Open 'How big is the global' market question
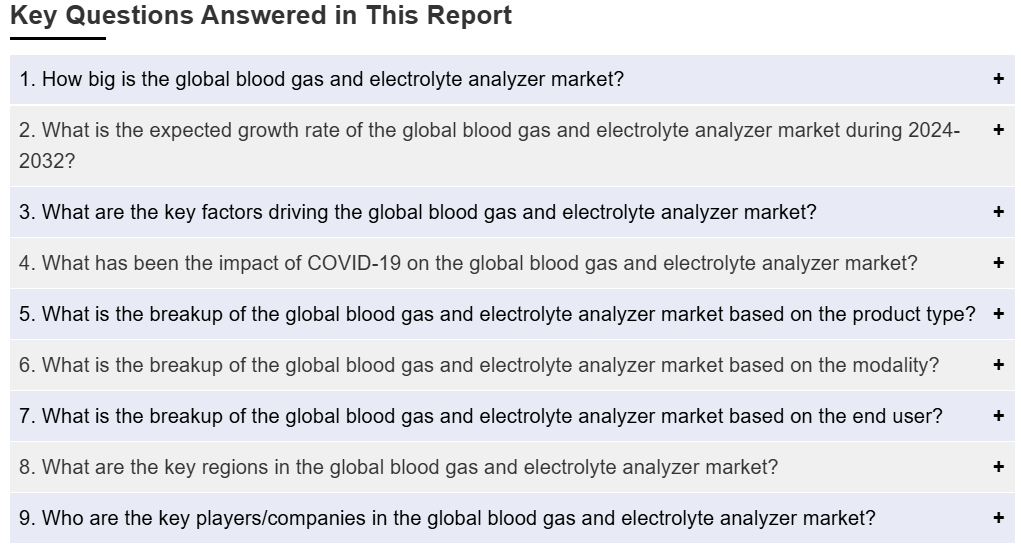The height and width of the screenshot is (547, 1021). [x=321, y=79]
